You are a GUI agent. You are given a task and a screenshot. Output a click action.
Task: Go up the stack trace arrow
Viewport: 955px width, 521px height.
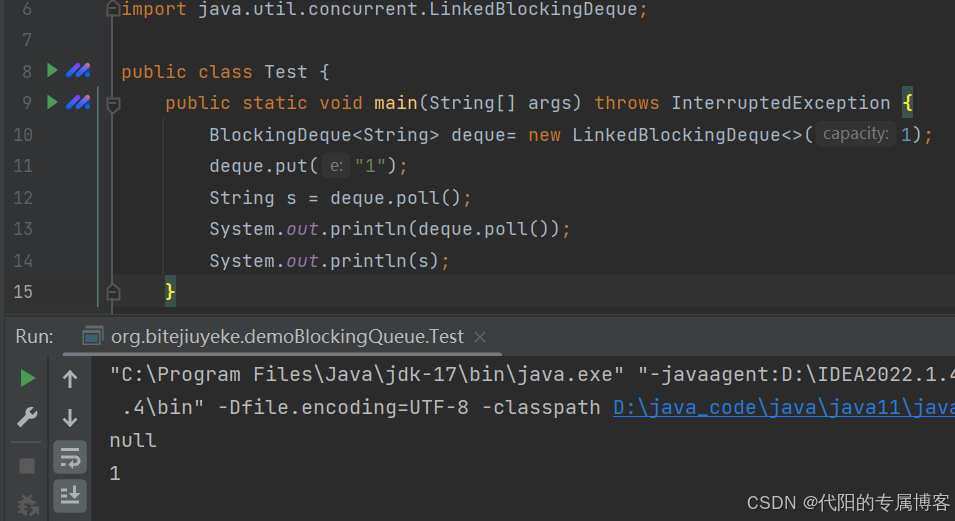pyautogui.click(x=70, y=379)
